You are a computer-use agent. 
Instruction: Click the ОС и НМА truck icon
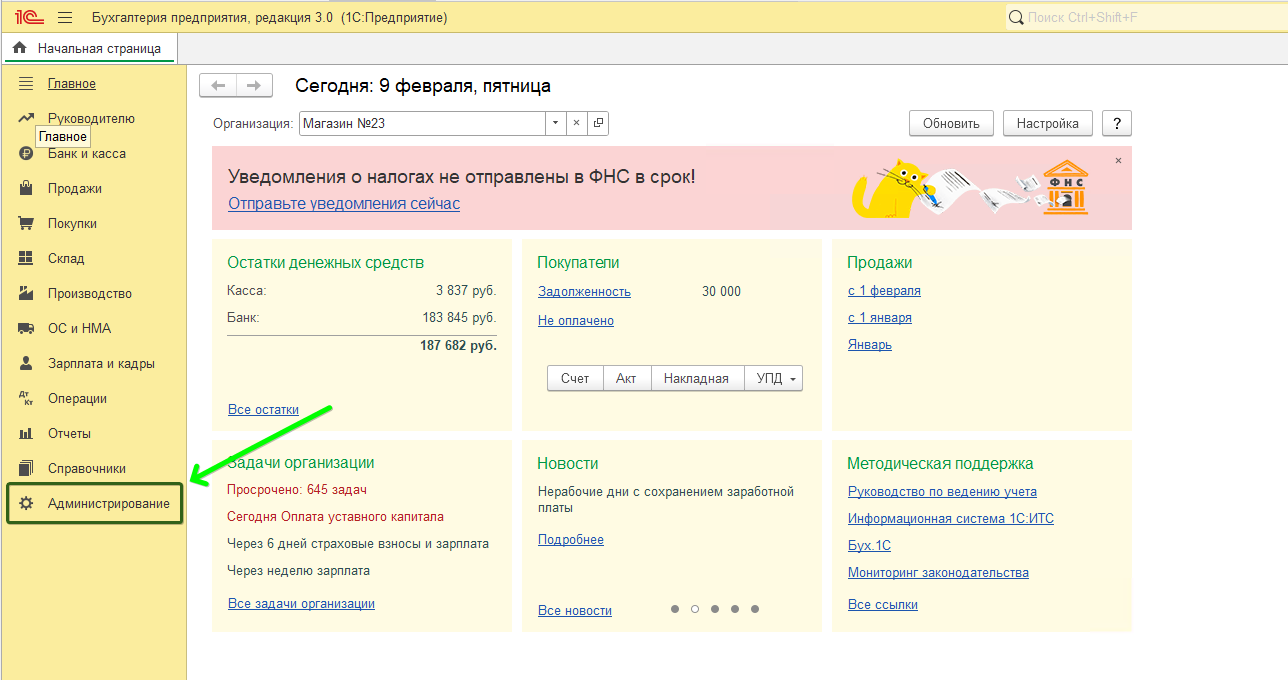(x=27, y=328)
